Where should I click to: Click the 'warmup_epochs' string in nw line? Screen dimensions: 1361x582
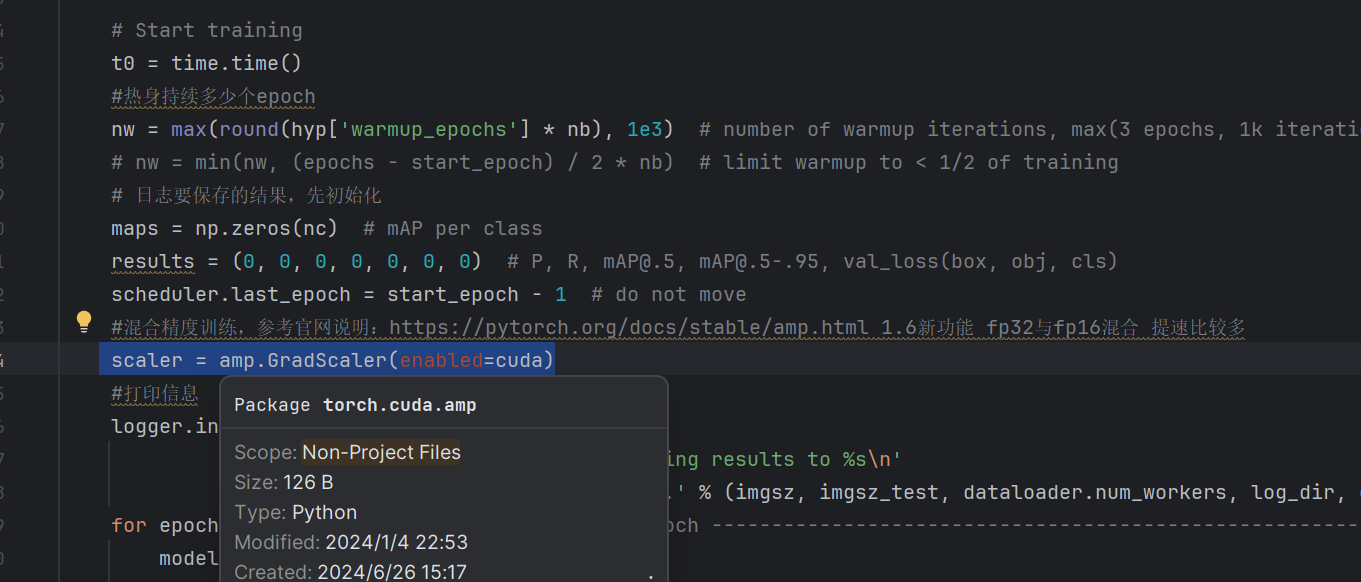coord(429,129)
